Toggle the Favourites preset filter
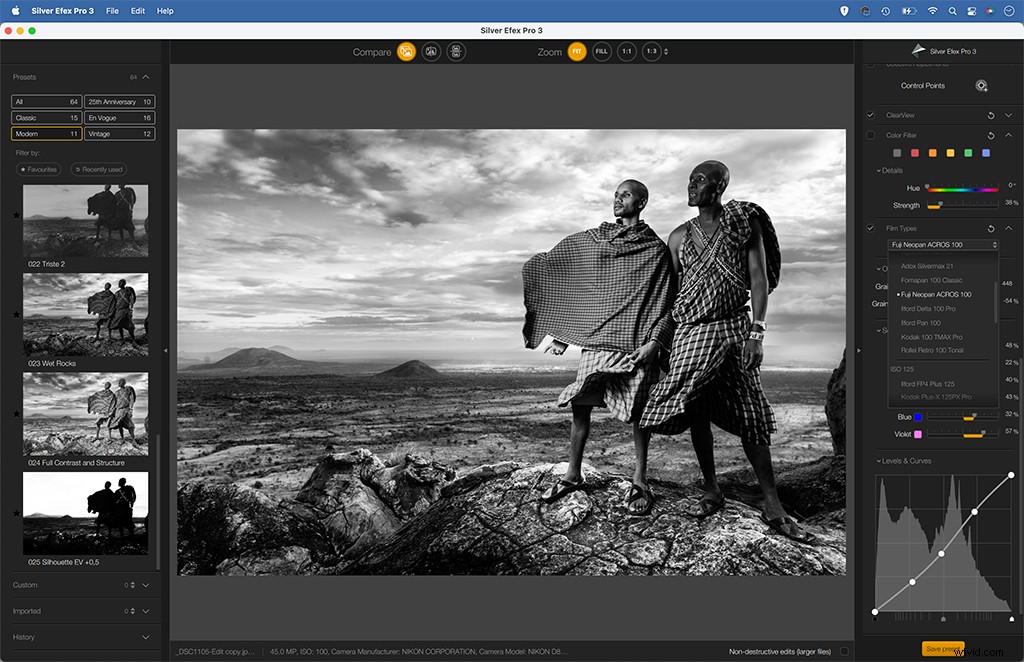Viewport: 1024px width, 662px height. click(40, 169)
